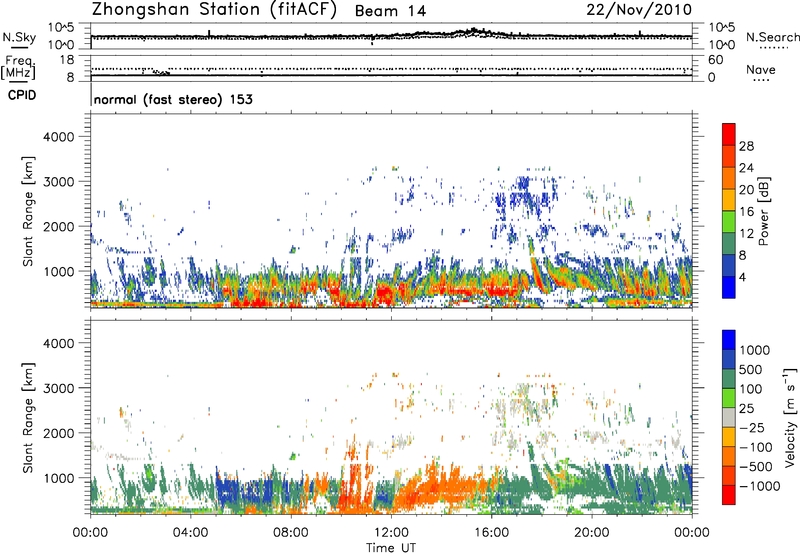Screen dimensions: 800x554
Task: Click the 'Beam 14' label
Action: point(390,11)
